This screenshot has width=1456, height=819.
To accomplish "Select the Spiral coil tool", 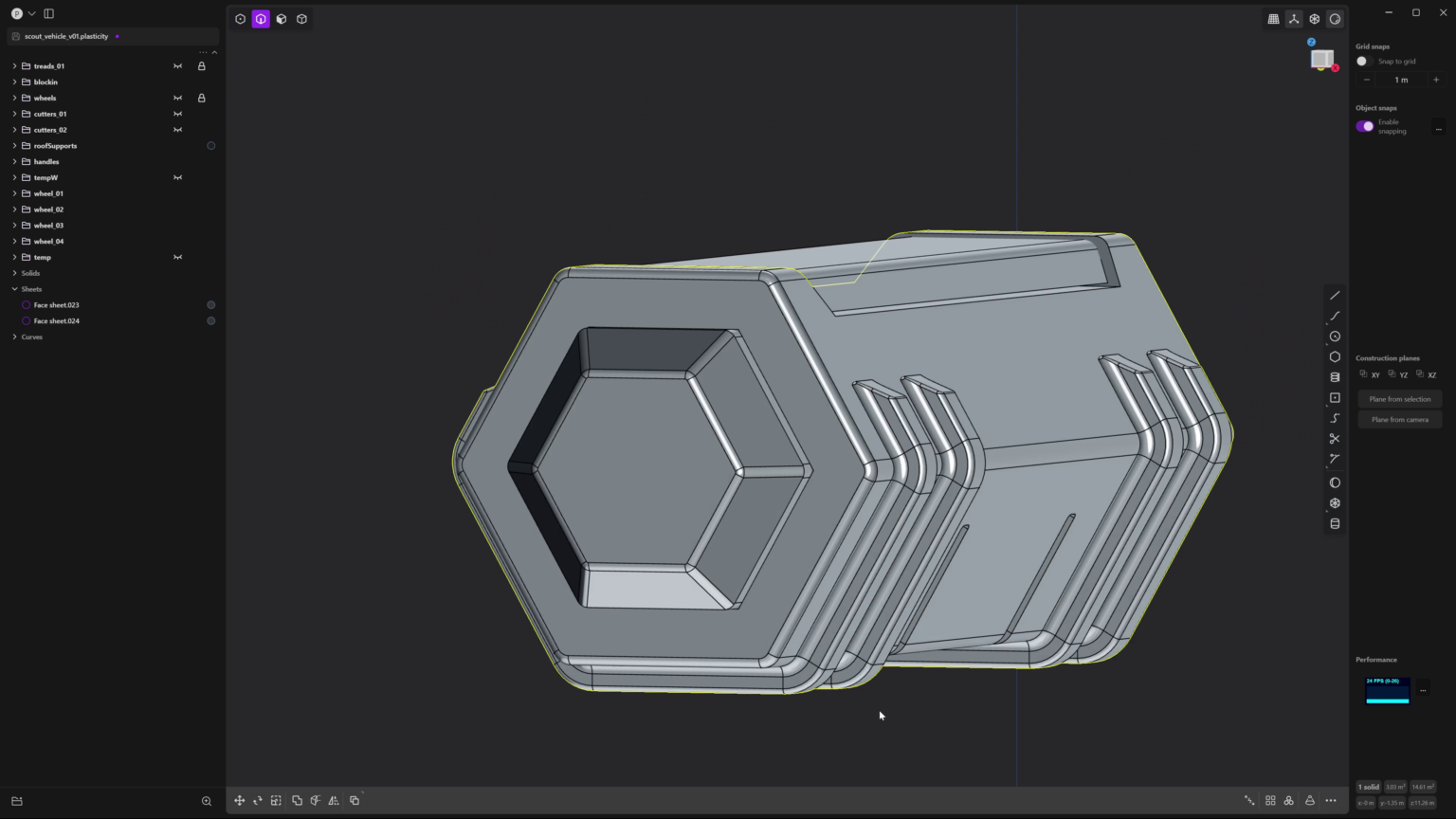I will tap(1335, 377).
